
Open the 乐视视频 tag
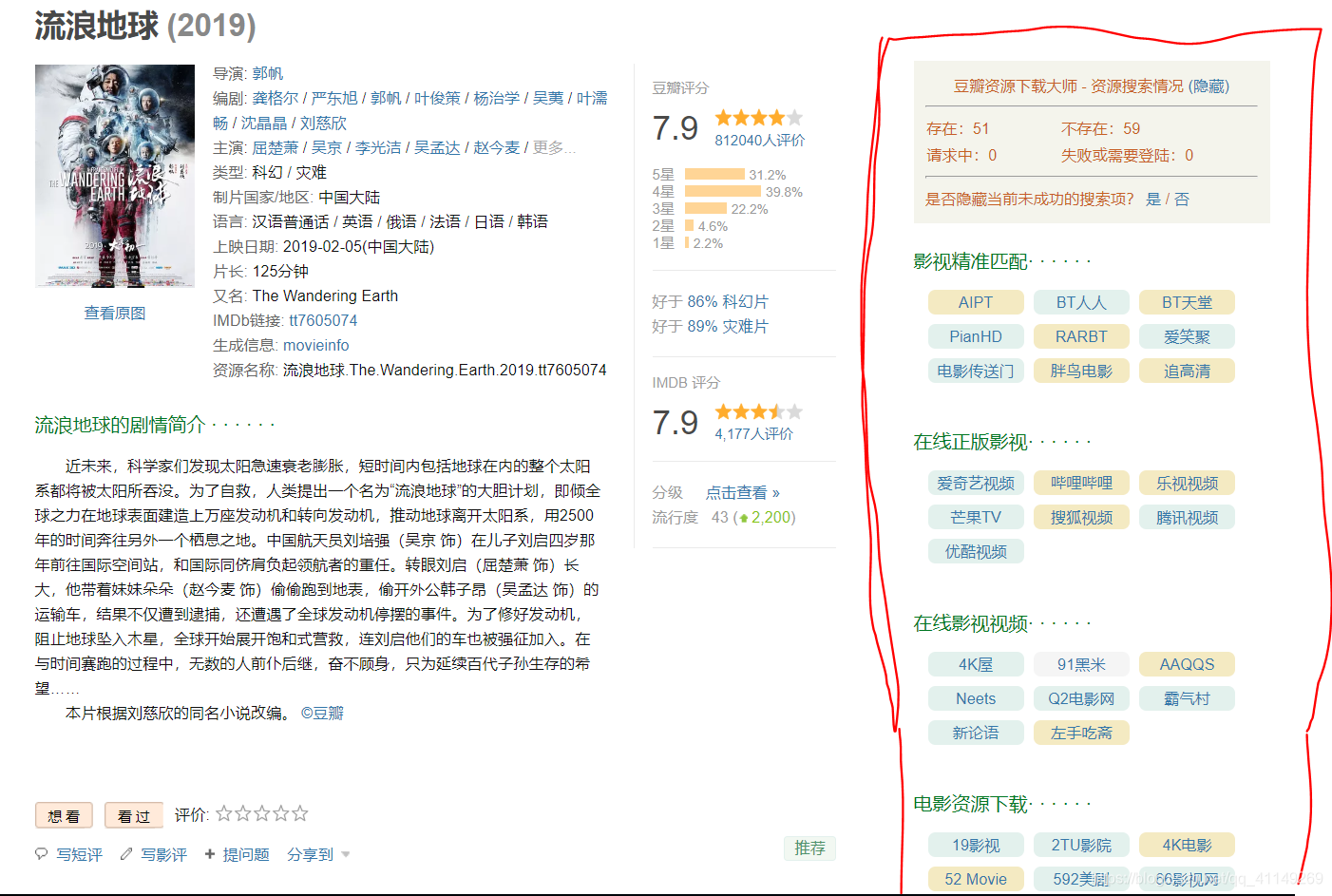[1187, 483]
